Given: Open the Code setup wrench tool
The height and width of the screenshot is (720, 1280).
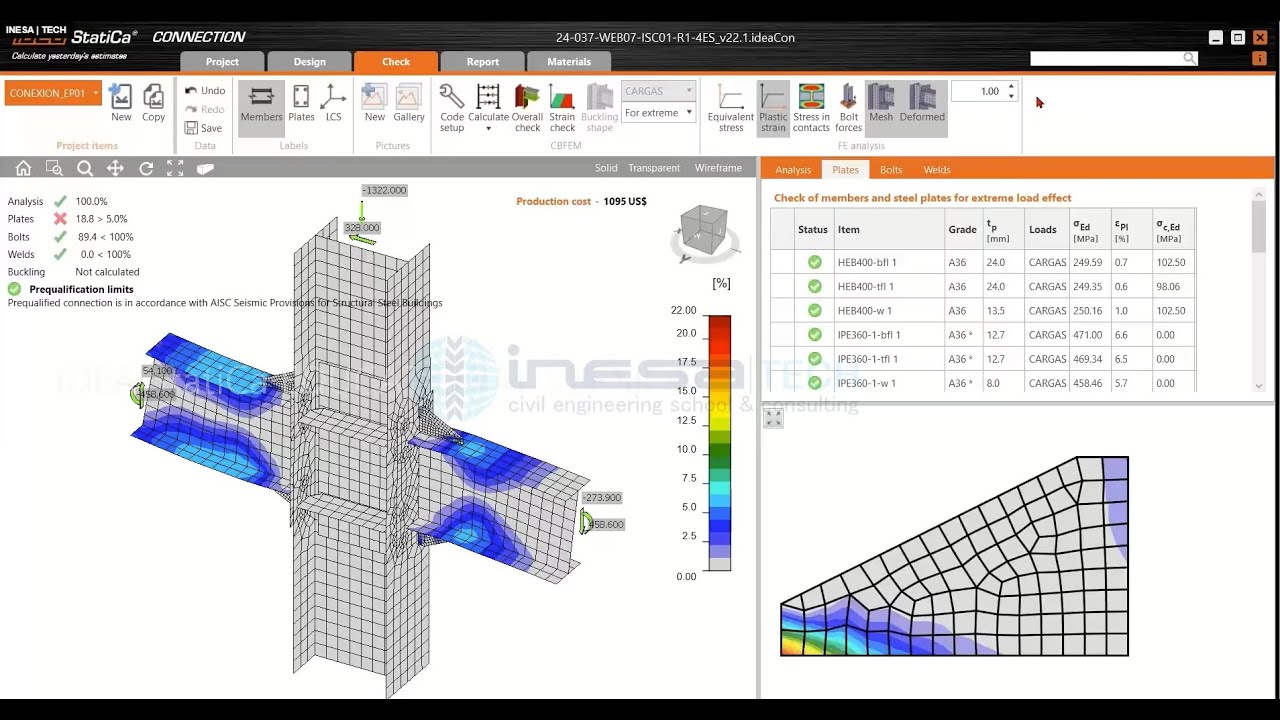Looking at the screenshot, I should click(452, 108).
